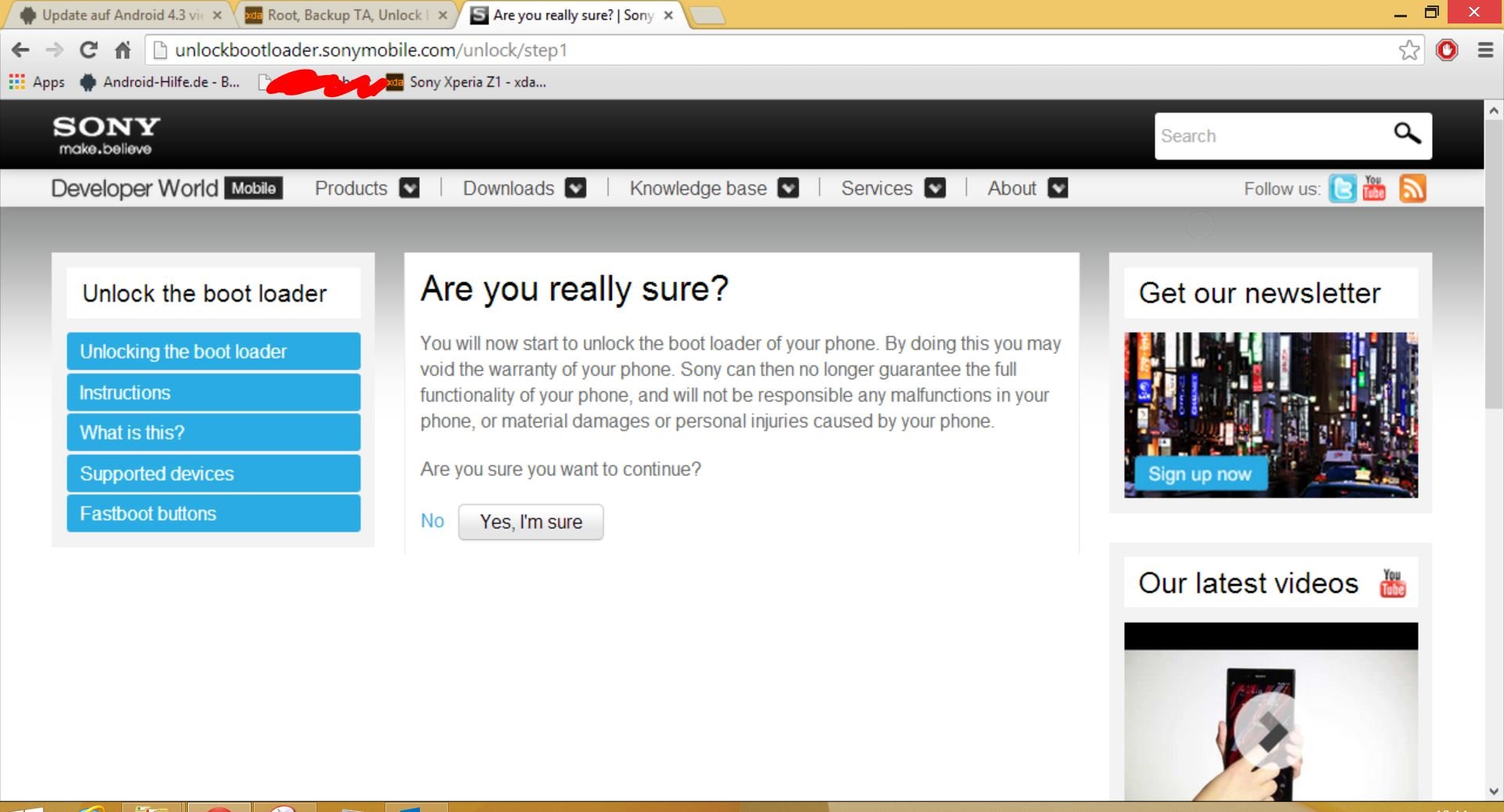Image resolution: width=1504 pixels, height=812 pixels.
Task: Open the YouTube follow icon in the navbar
Action: click(x=1374, y=189)
